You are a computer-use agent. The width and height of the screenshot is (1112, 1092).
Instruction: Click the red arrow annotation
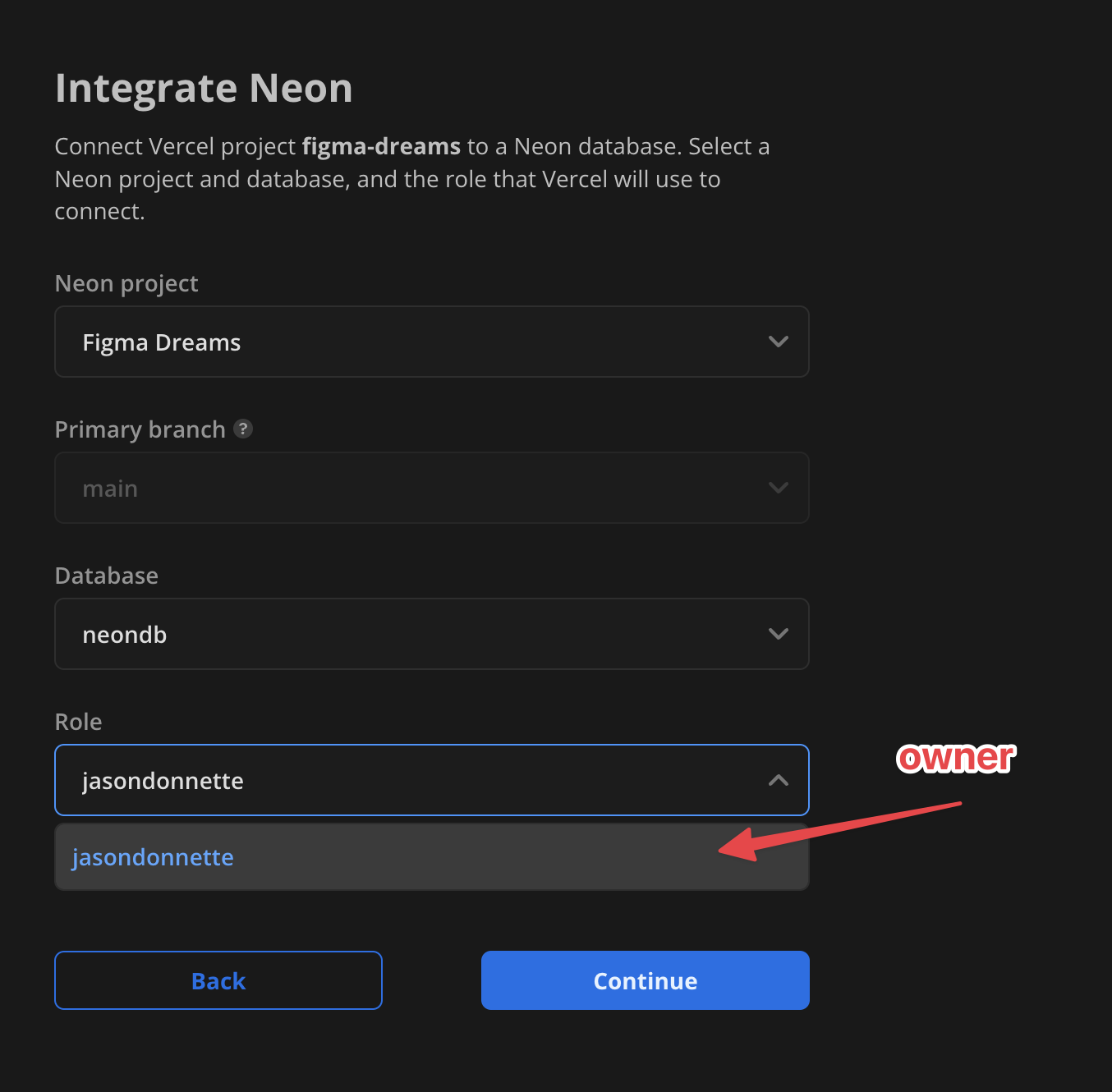click(x=838, y=831)
